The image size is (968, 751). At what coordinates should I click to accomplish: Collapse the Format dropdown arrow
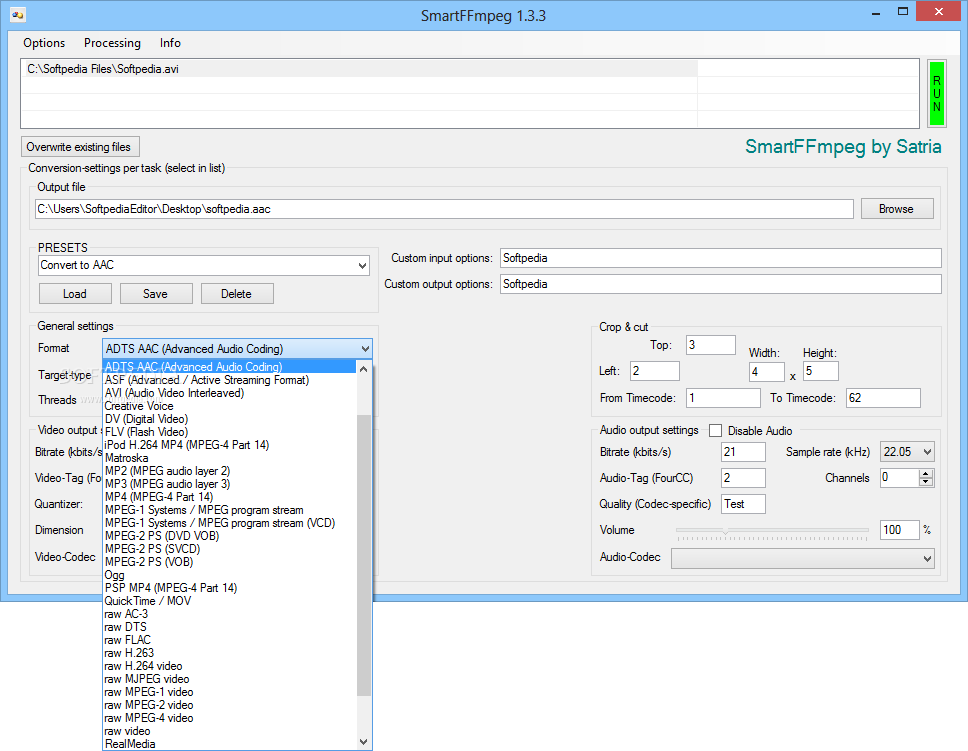click(x=365, y=349)
